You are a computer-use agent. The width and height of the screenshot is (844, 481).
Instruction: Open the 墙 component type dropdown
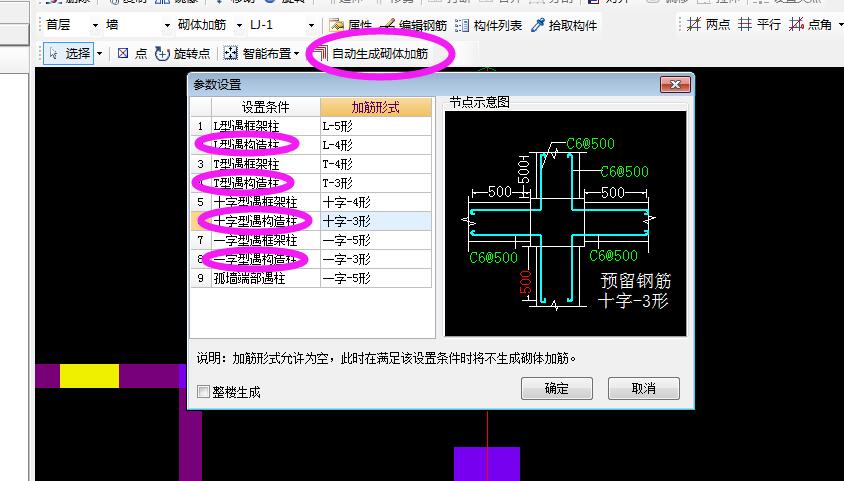point(166,25)
